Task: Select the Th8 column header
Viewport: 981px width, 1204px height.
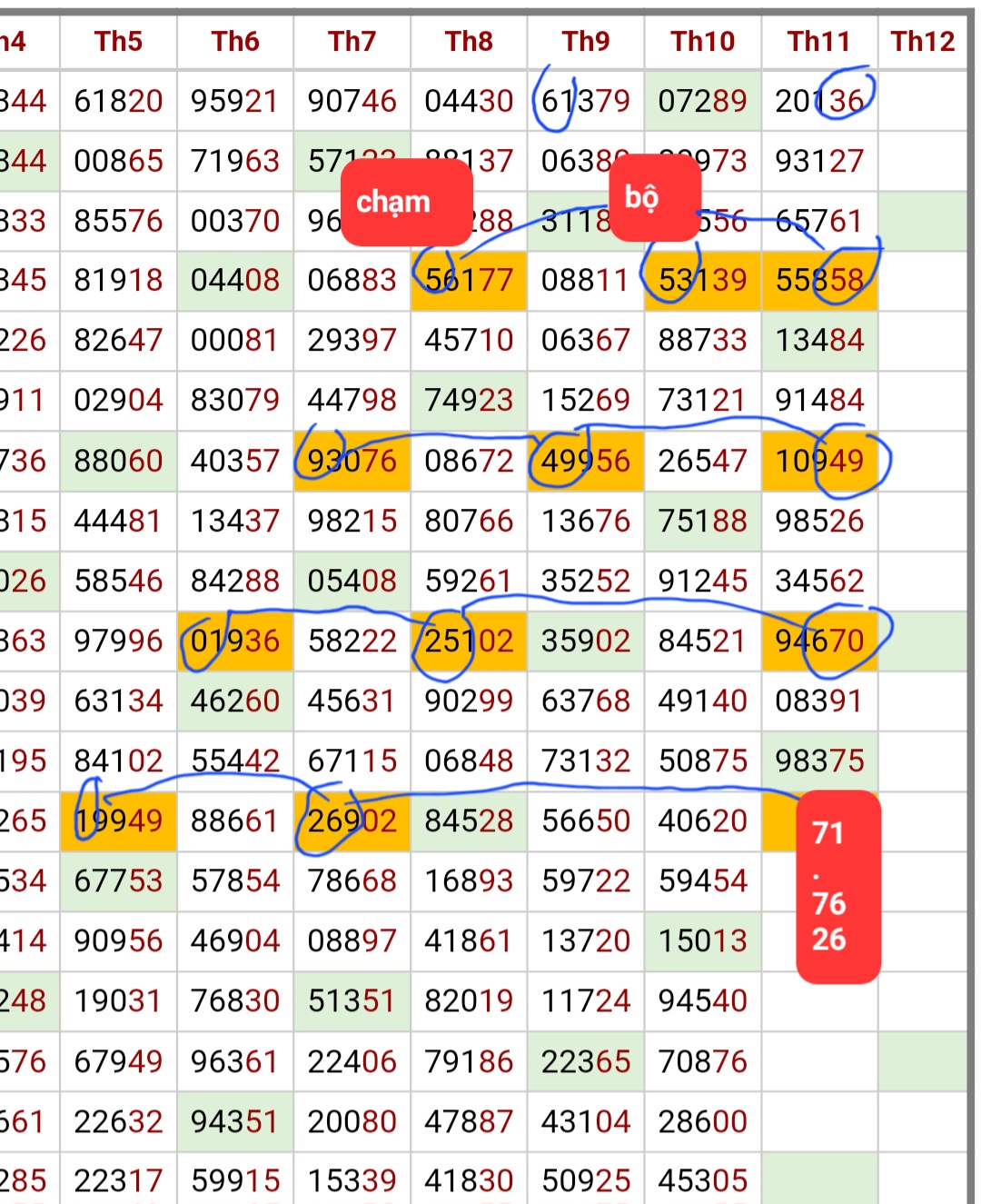Action: pos(469,42)
